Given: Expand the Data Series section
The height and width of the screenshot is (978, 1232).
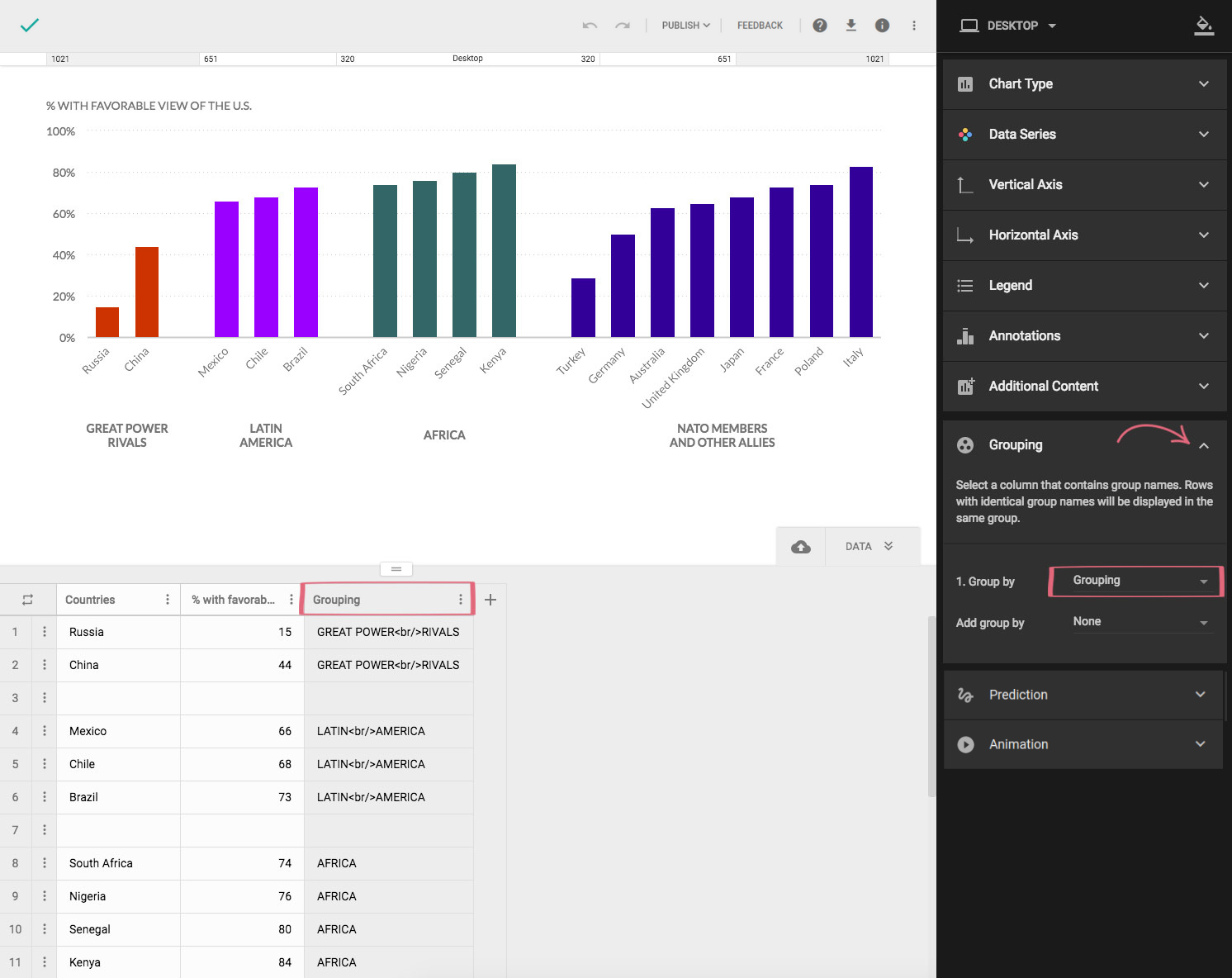Looking at the screenshot, I should pos(1083,135).
